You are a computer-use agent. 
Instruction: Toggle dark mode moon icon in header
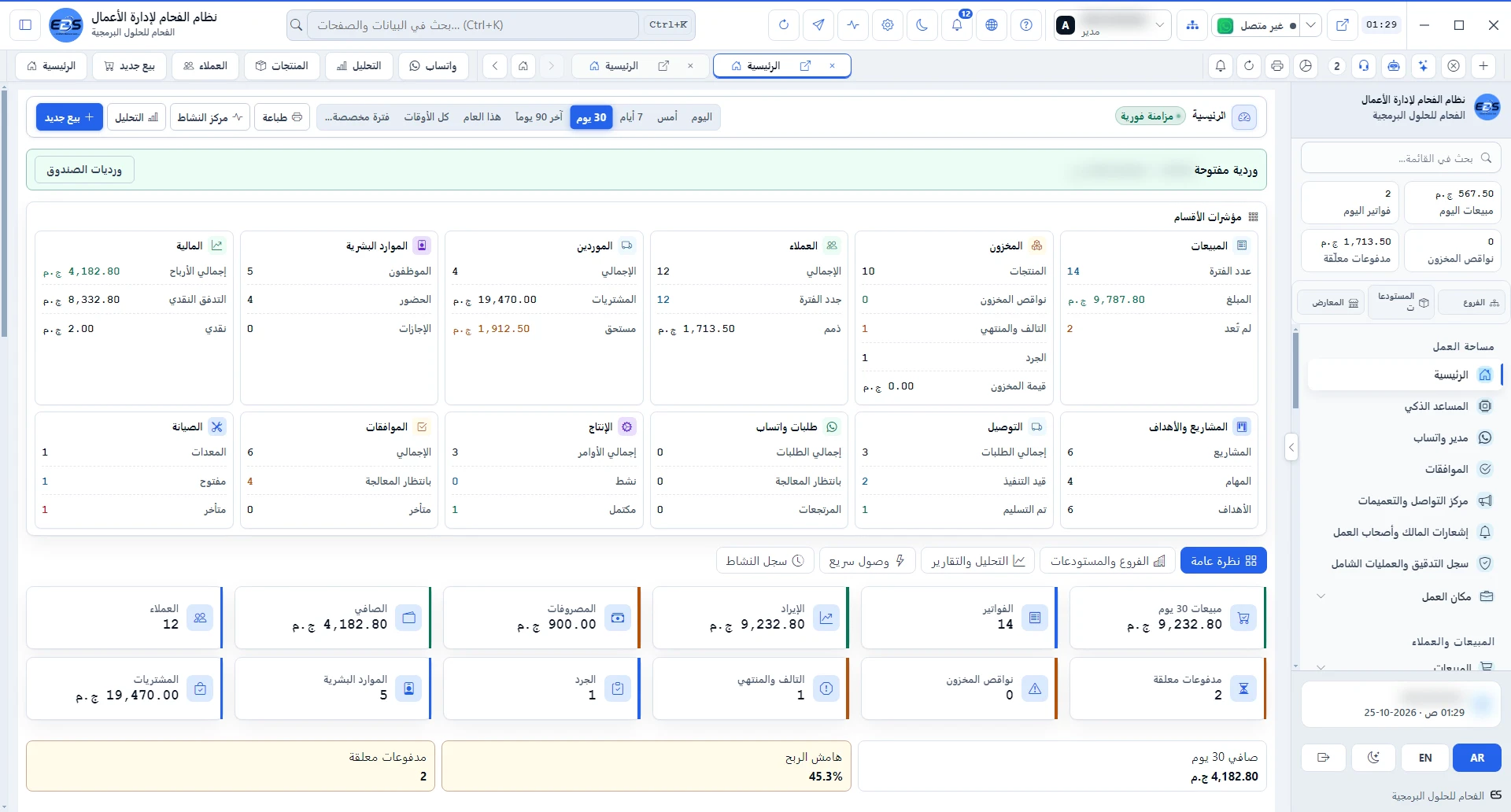[x=922, y=25]
